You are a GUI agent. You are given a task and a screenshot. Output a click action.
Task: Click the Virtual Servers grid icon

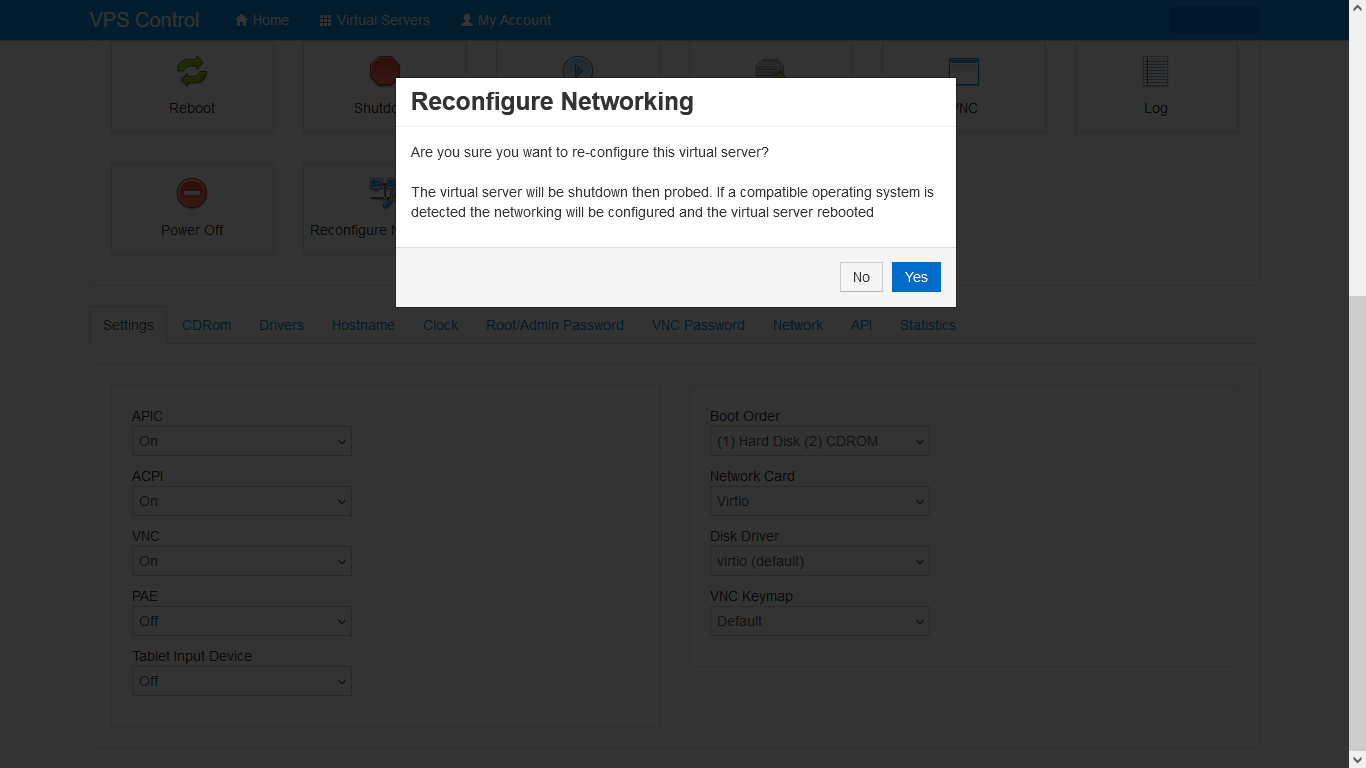[325, 20]
